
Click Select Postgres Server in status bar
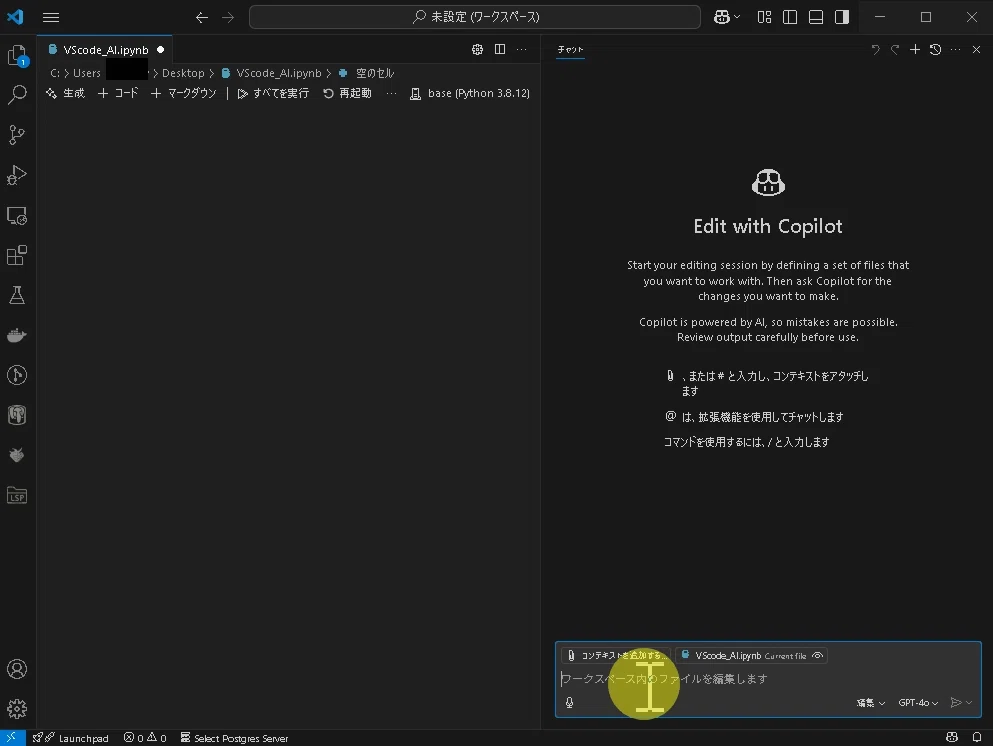pos(234,738)
